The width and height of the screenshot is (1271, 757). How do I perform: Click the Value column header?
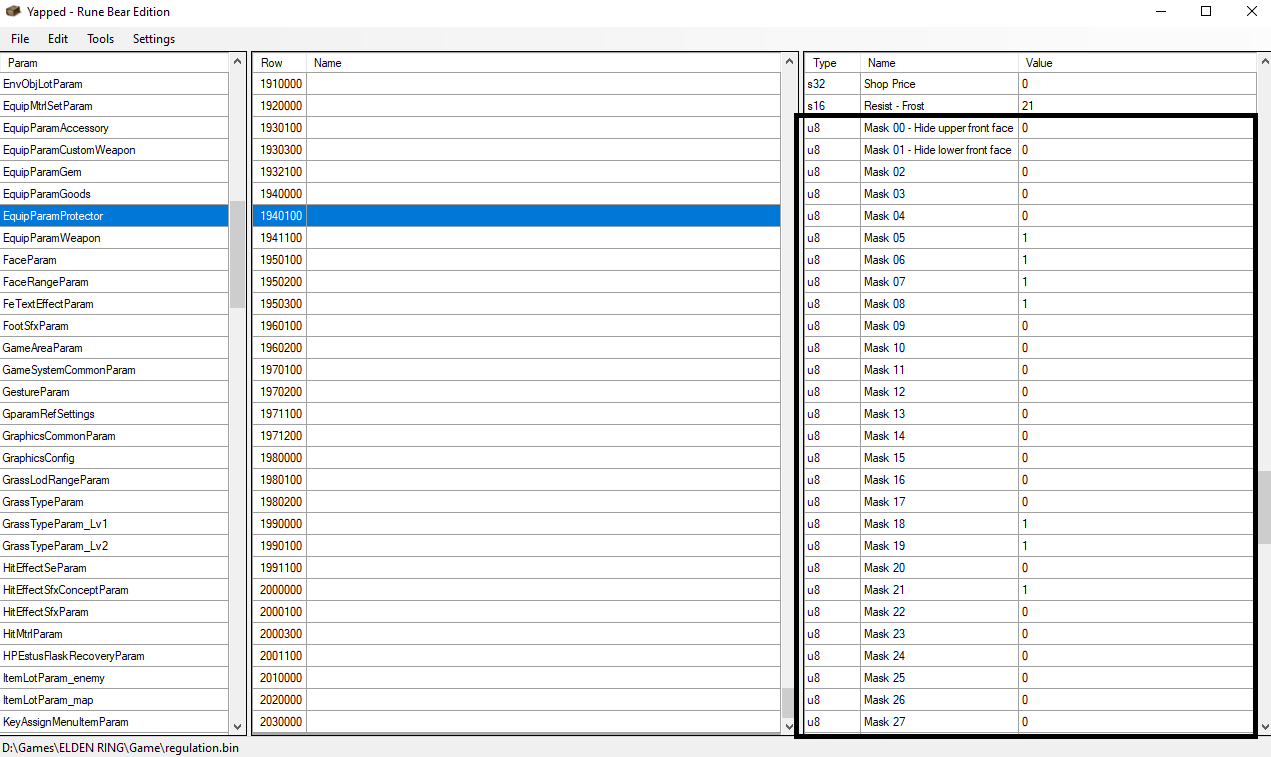click(1137, 63)
